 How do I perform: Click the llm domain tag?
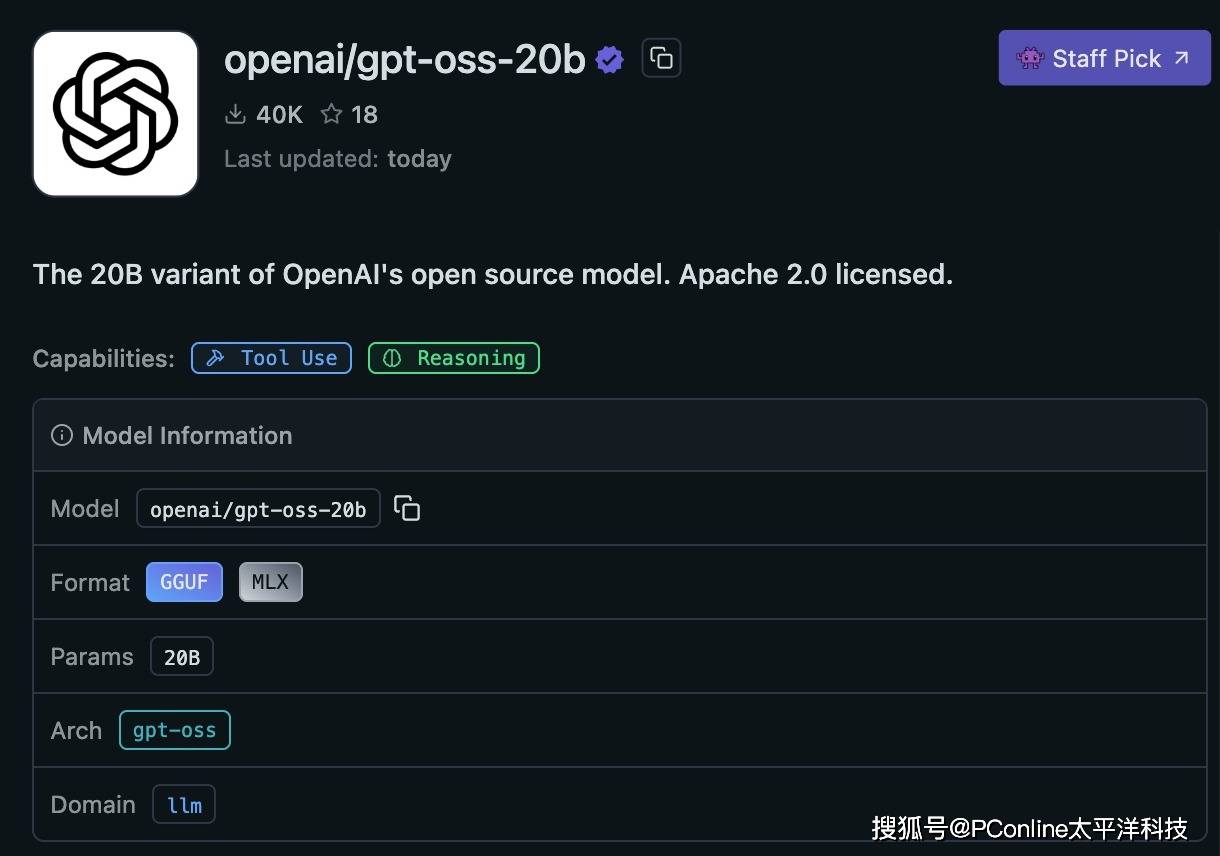(x=184, y=804)
